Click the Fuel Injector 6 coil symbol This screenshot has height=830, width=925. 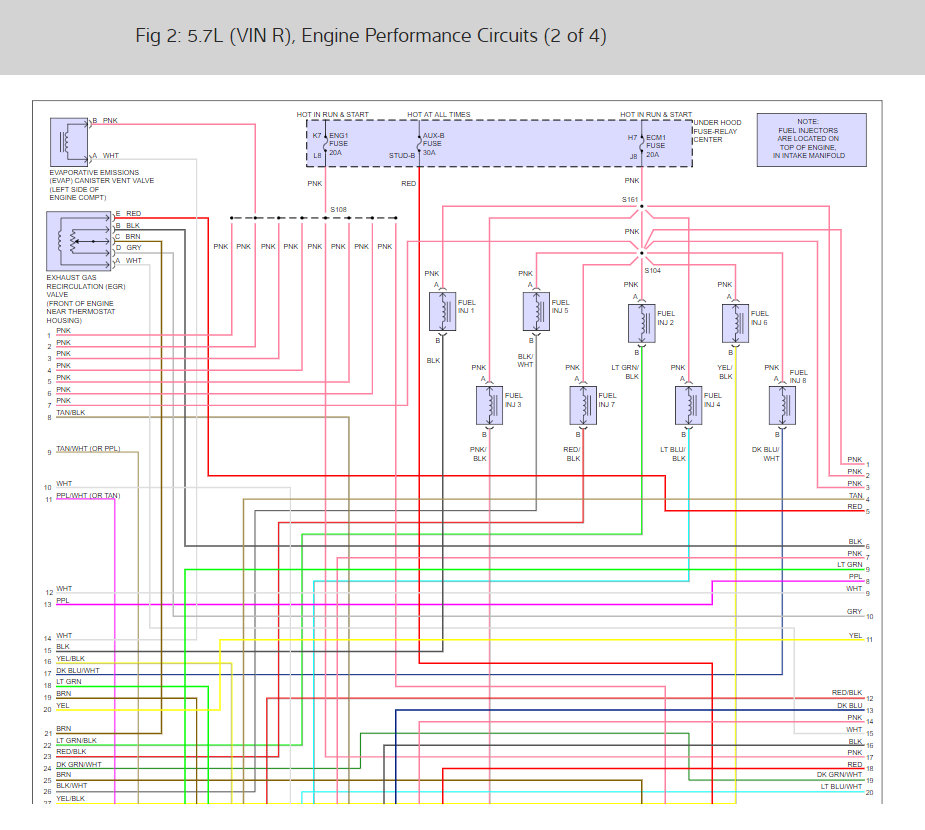[x=736, y=323]
